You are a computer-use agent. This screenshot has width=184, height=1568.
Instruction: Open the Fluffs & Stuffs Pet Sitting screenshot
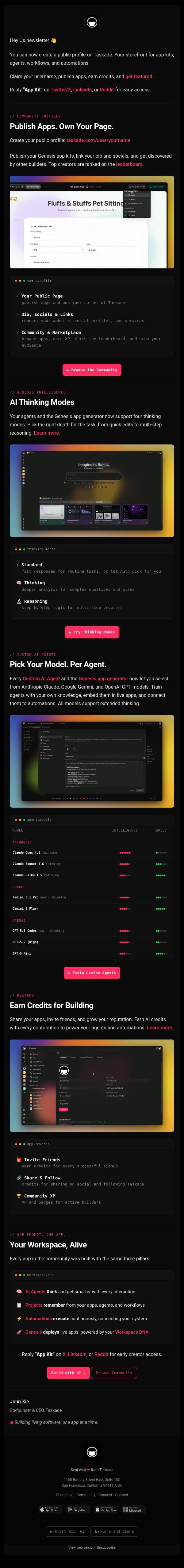tap(92, 222)
